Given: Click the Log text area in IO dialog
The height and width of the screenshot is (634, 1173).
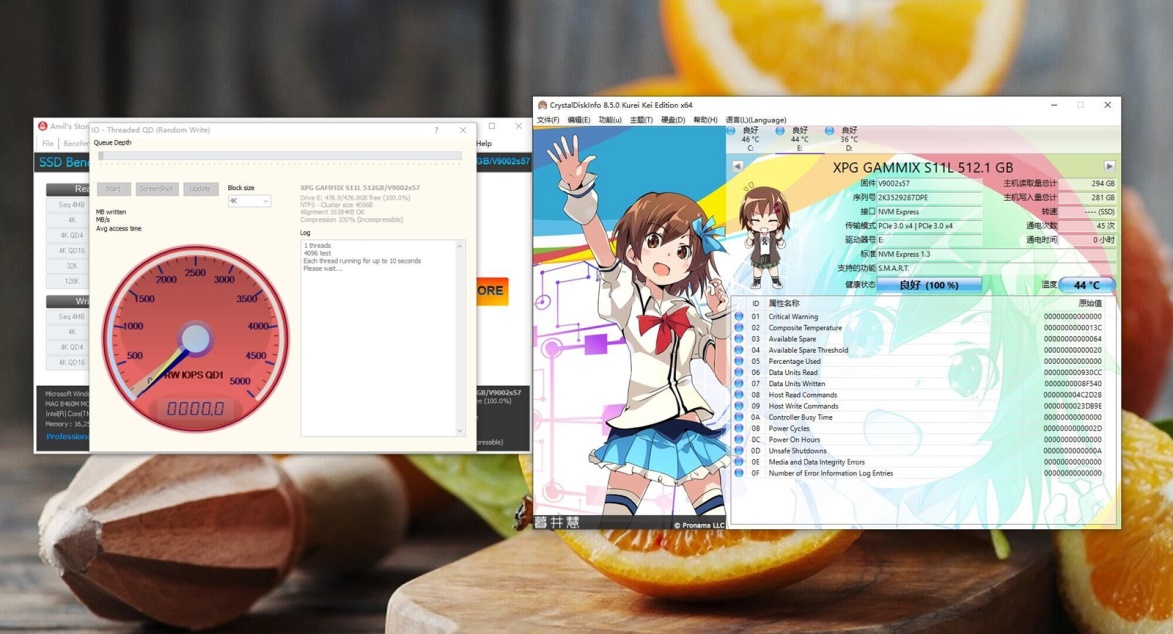Looking at the screenshot, I should (x=378, y=338).
